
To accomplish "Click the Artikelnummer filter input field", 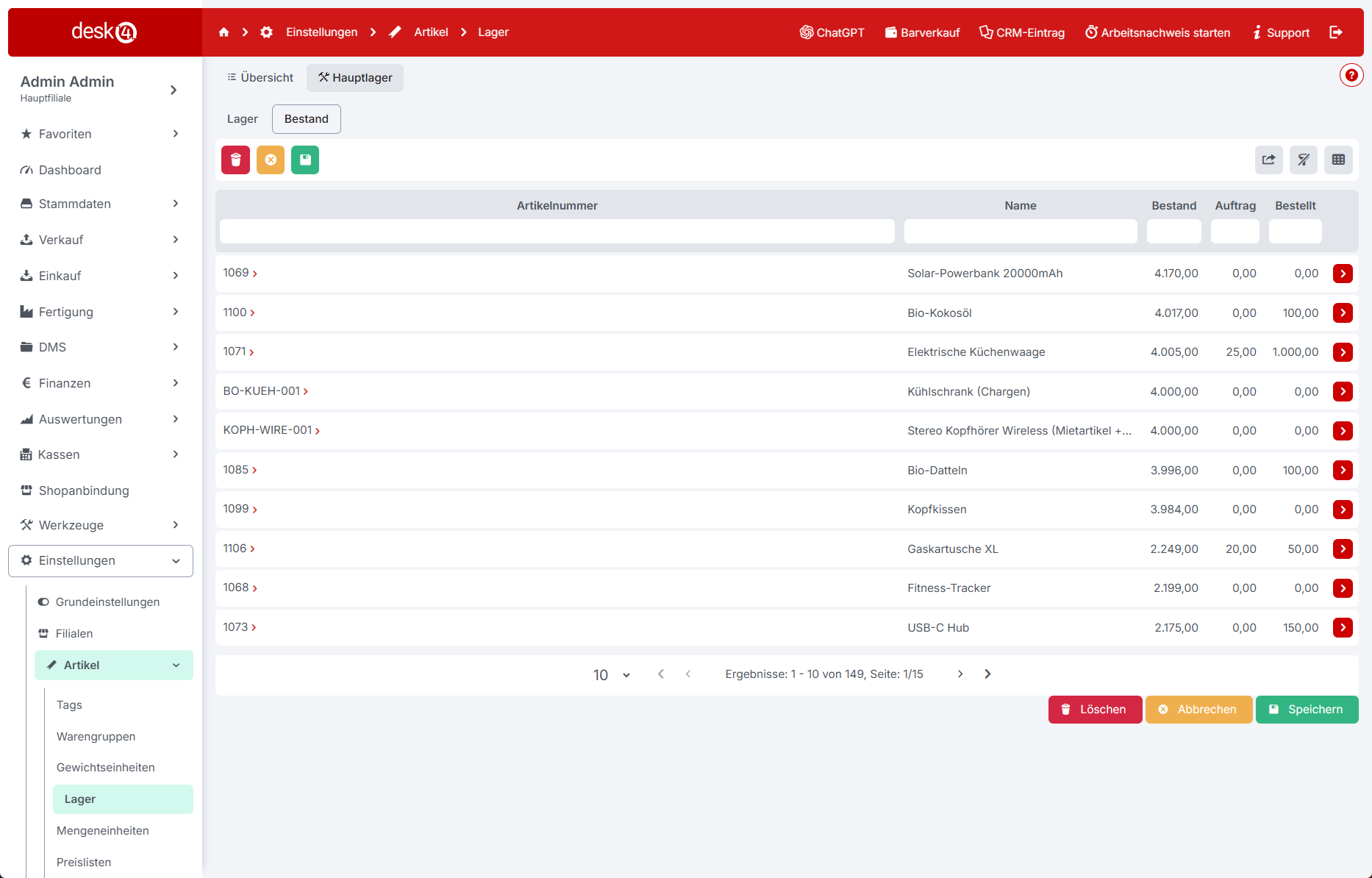I will 557,231.
